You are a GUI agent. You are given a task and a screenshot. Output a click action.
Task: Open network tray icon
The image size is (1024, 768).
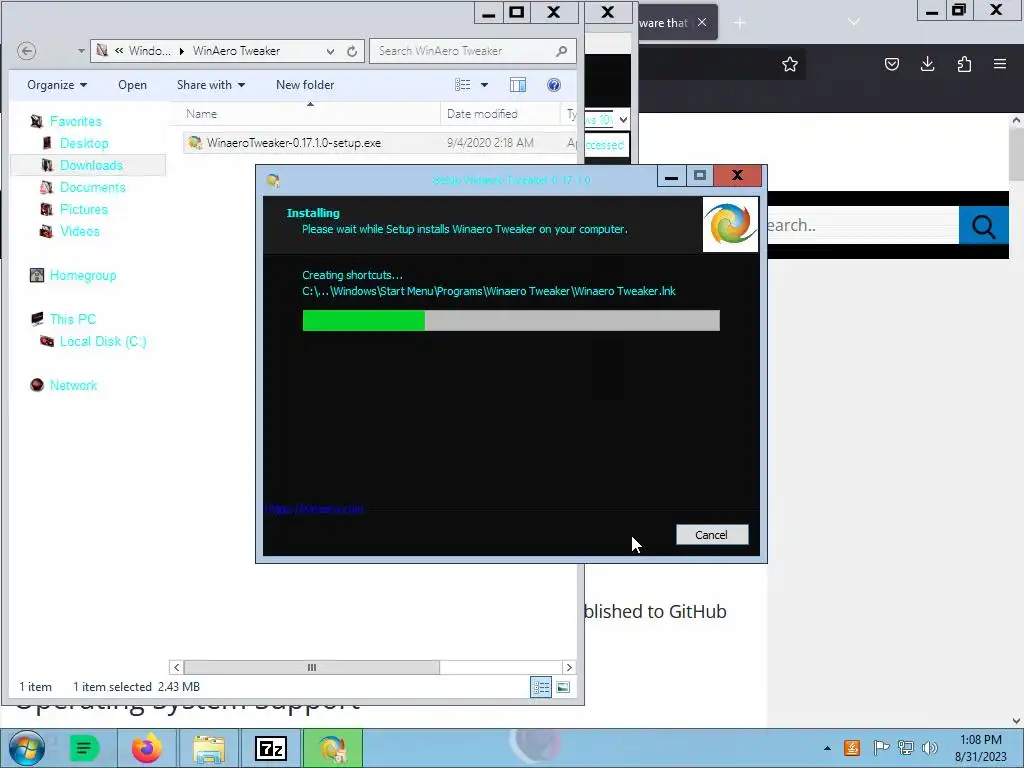tap(906, 748)
